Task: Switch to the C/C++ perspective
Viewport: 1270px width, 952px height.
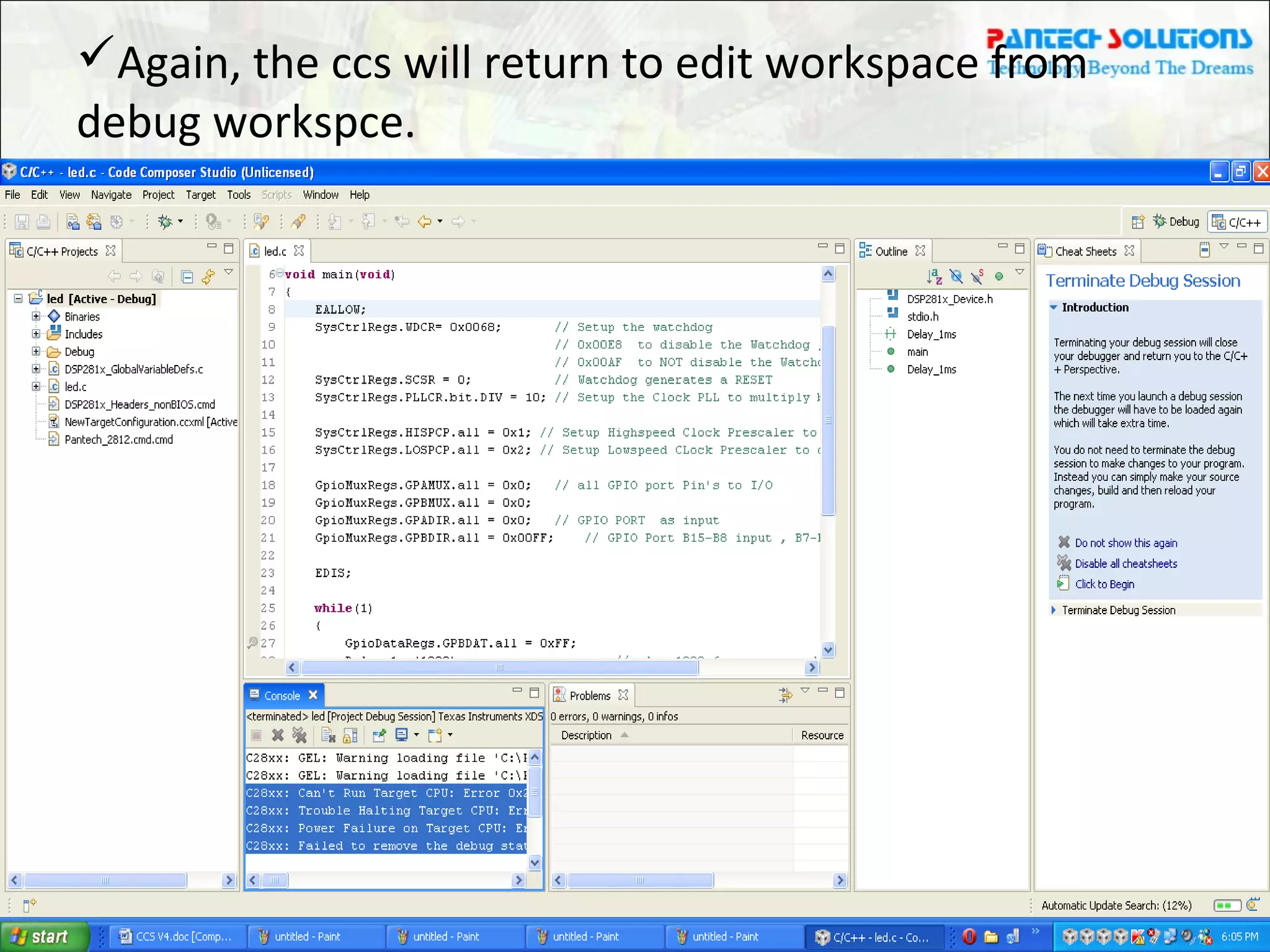Action: click(1237, 222)
